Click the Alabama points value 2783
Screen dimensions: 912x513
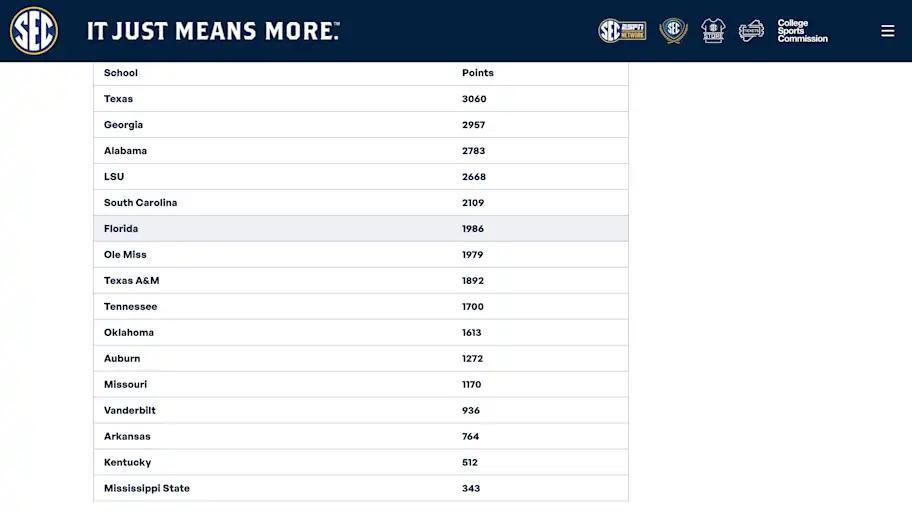pyautogui.click(x=473, y=151)
